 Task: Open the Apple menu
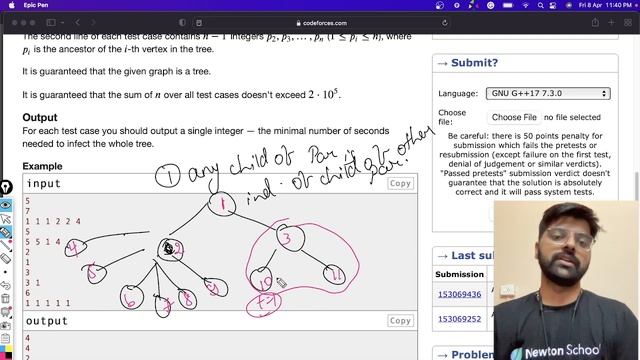(12, 5)
